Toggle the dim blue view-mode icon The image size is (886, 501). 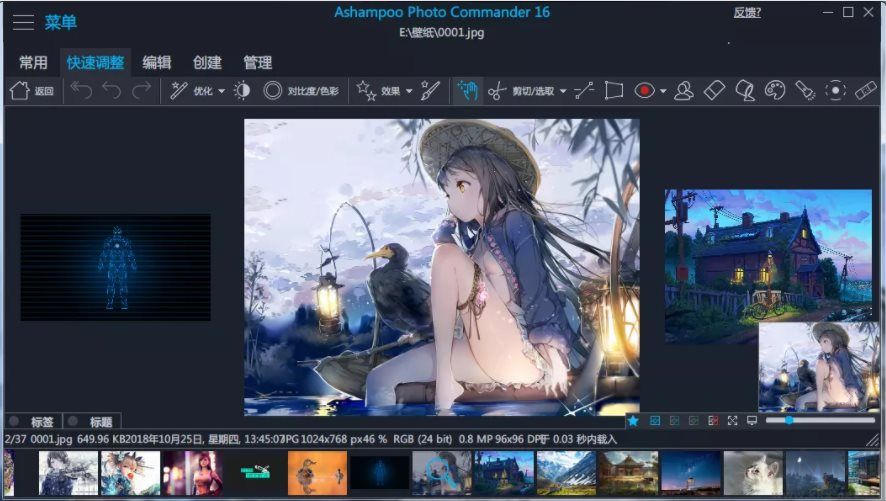pyautogui.click(x=674, y=421)
